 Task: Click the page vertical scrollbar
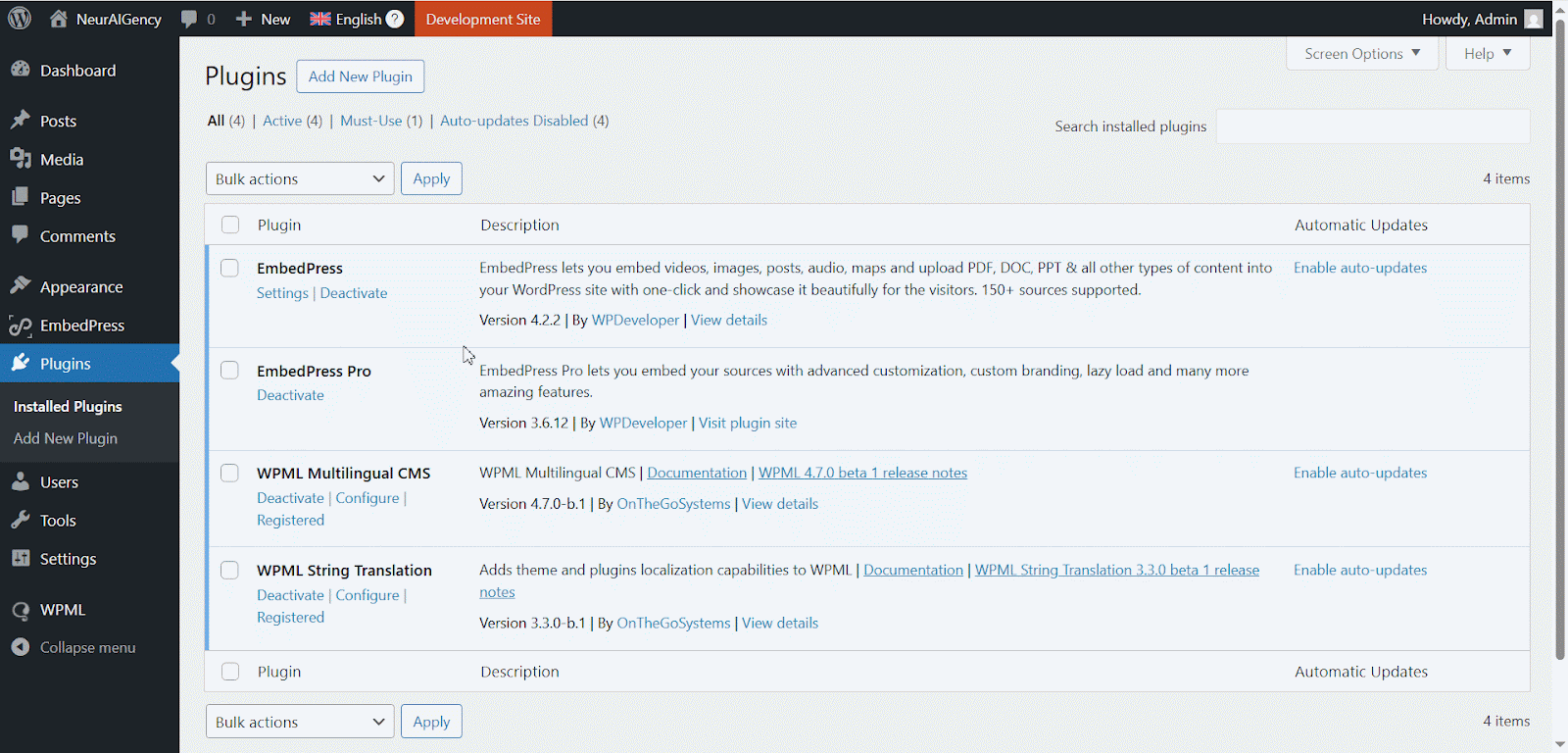pyautogui.click(x=1560, y=338)
